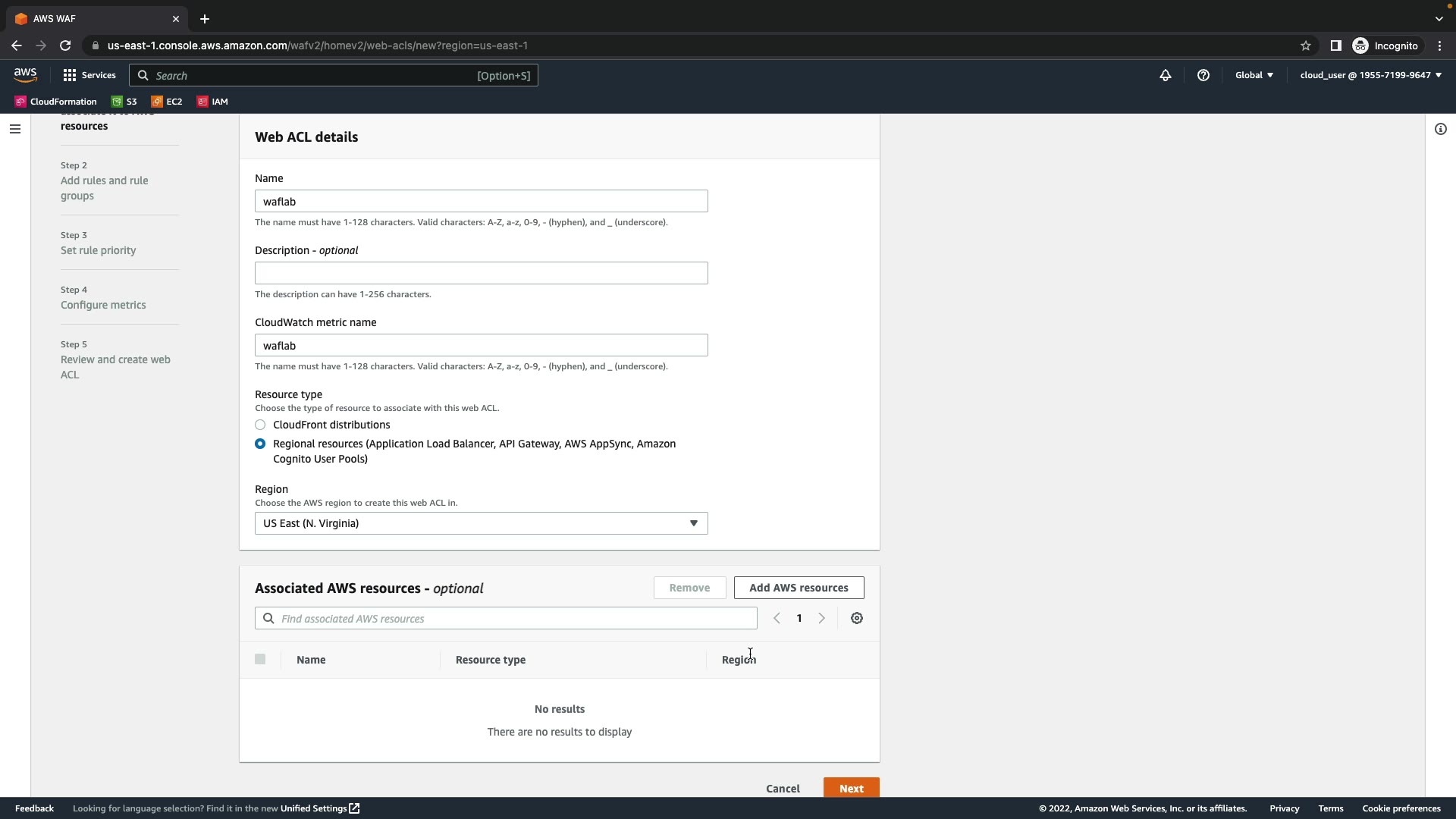Image resolution: width=1456 pixels, height=819 pixels.
Task: Toggle select-all checkbox in resources table
Action: (260, 659)
